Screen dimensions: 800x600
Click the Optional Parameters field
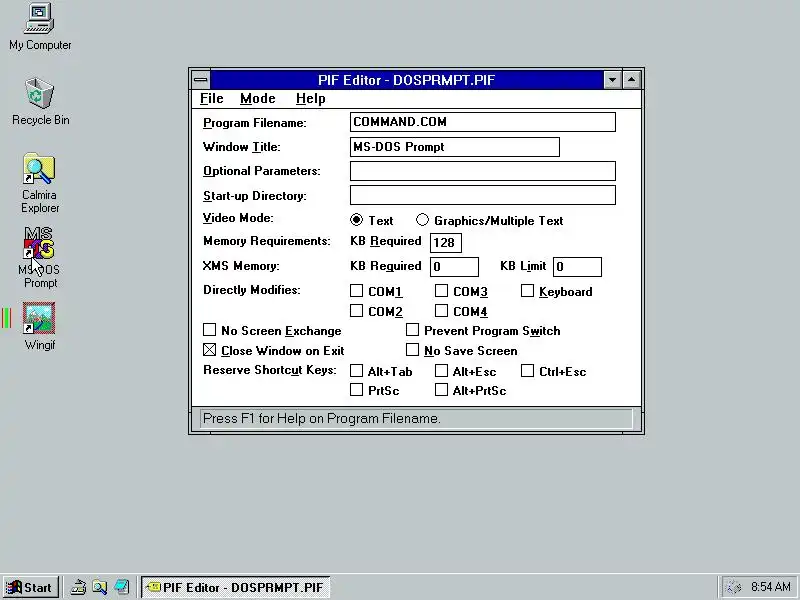[x=483, y=171]
